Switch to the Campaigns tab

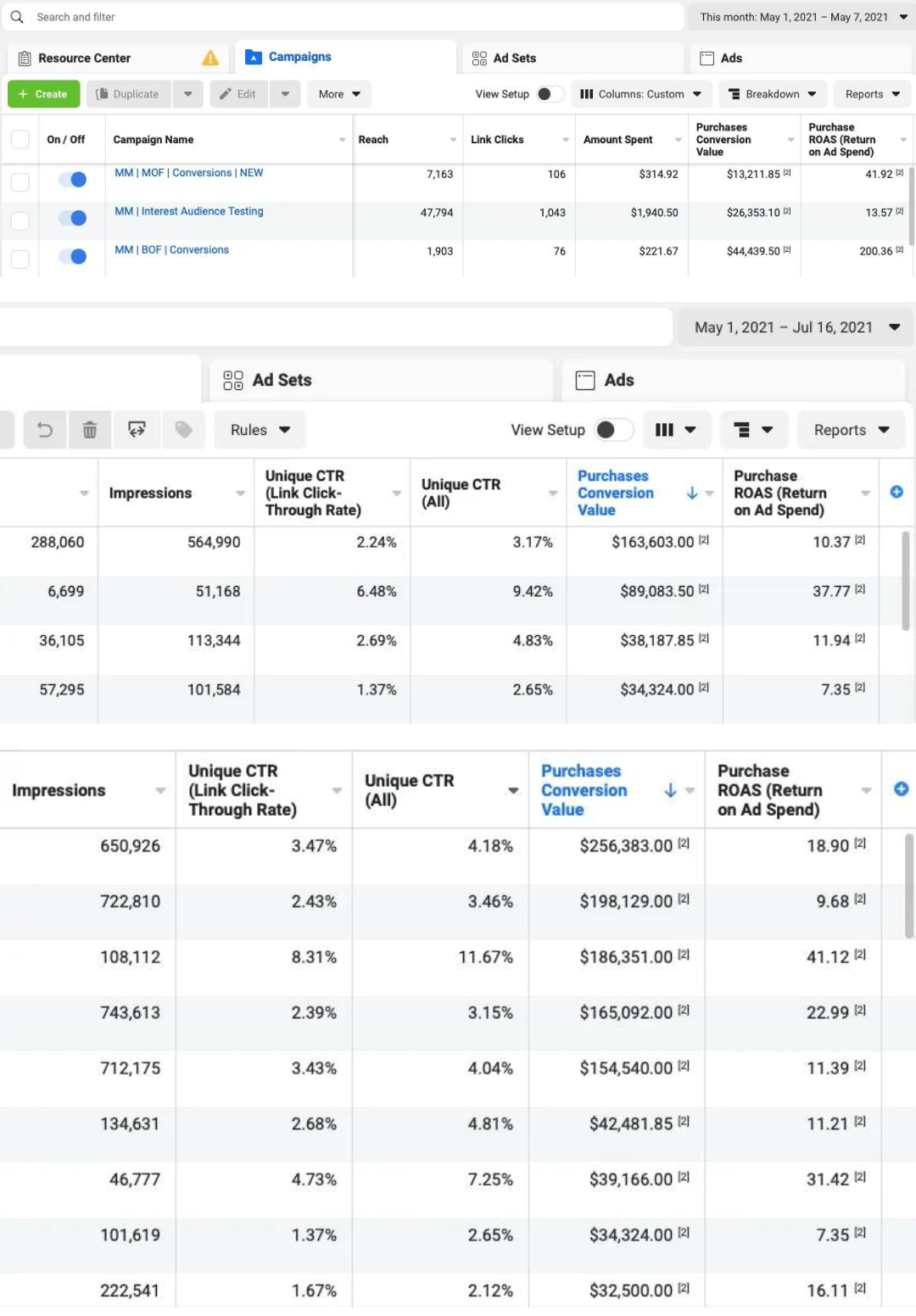(299, 57)
